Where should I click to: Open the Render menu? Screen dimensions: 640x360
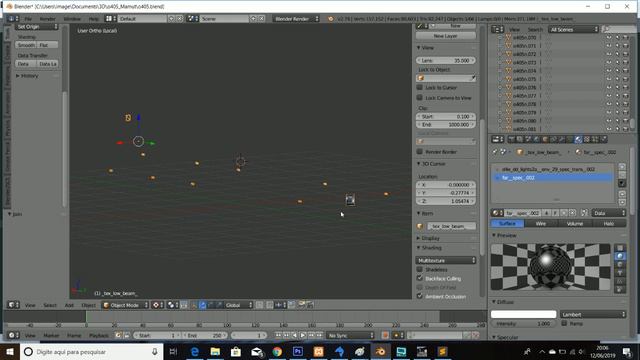tap(47, 19)
